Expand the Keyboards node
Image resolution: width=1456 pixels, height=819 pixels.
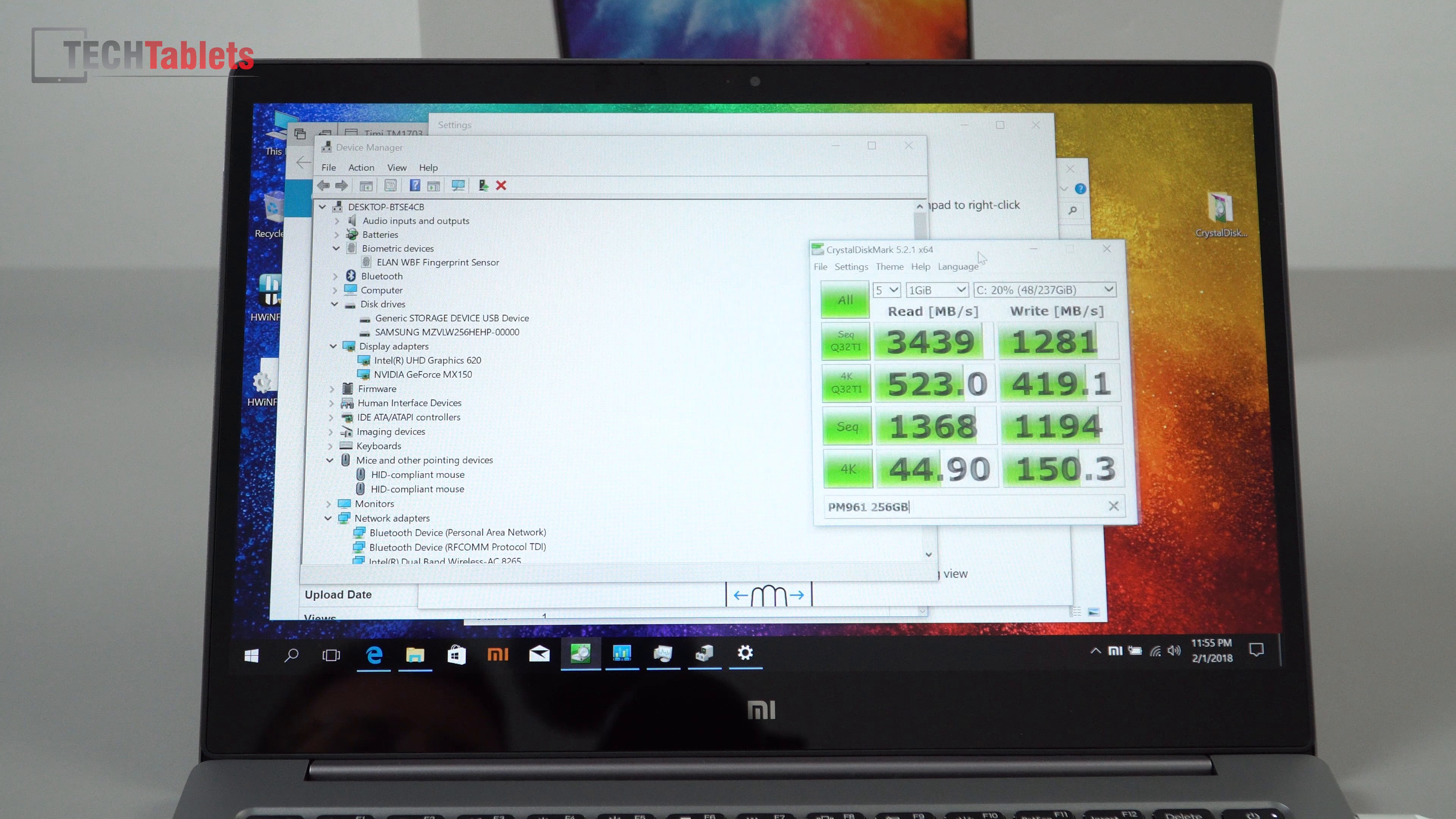coord(330,446)
